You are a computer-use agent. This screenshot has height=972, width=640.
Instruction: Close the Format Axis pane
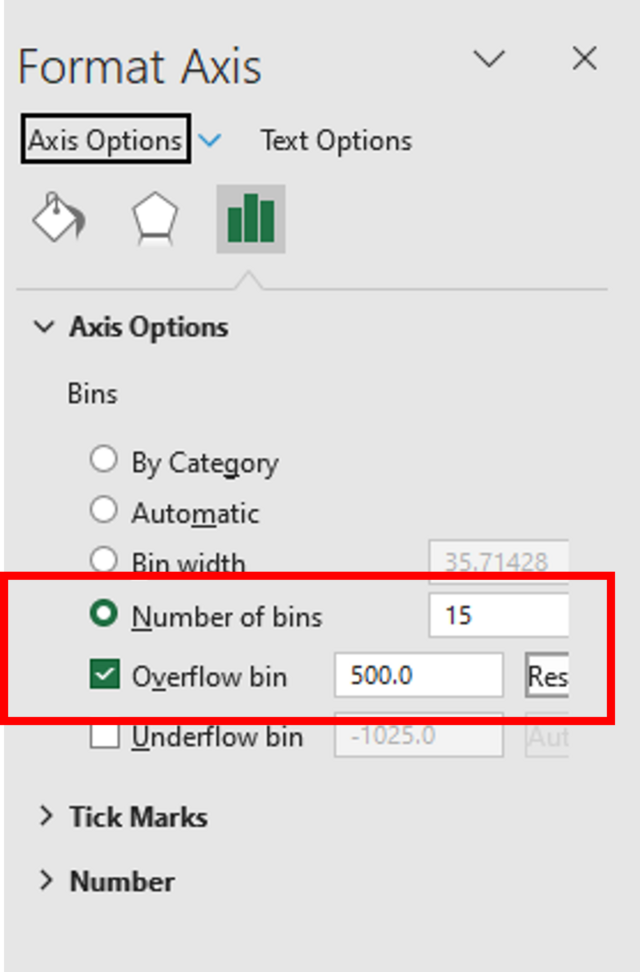(x=584, y=59)
